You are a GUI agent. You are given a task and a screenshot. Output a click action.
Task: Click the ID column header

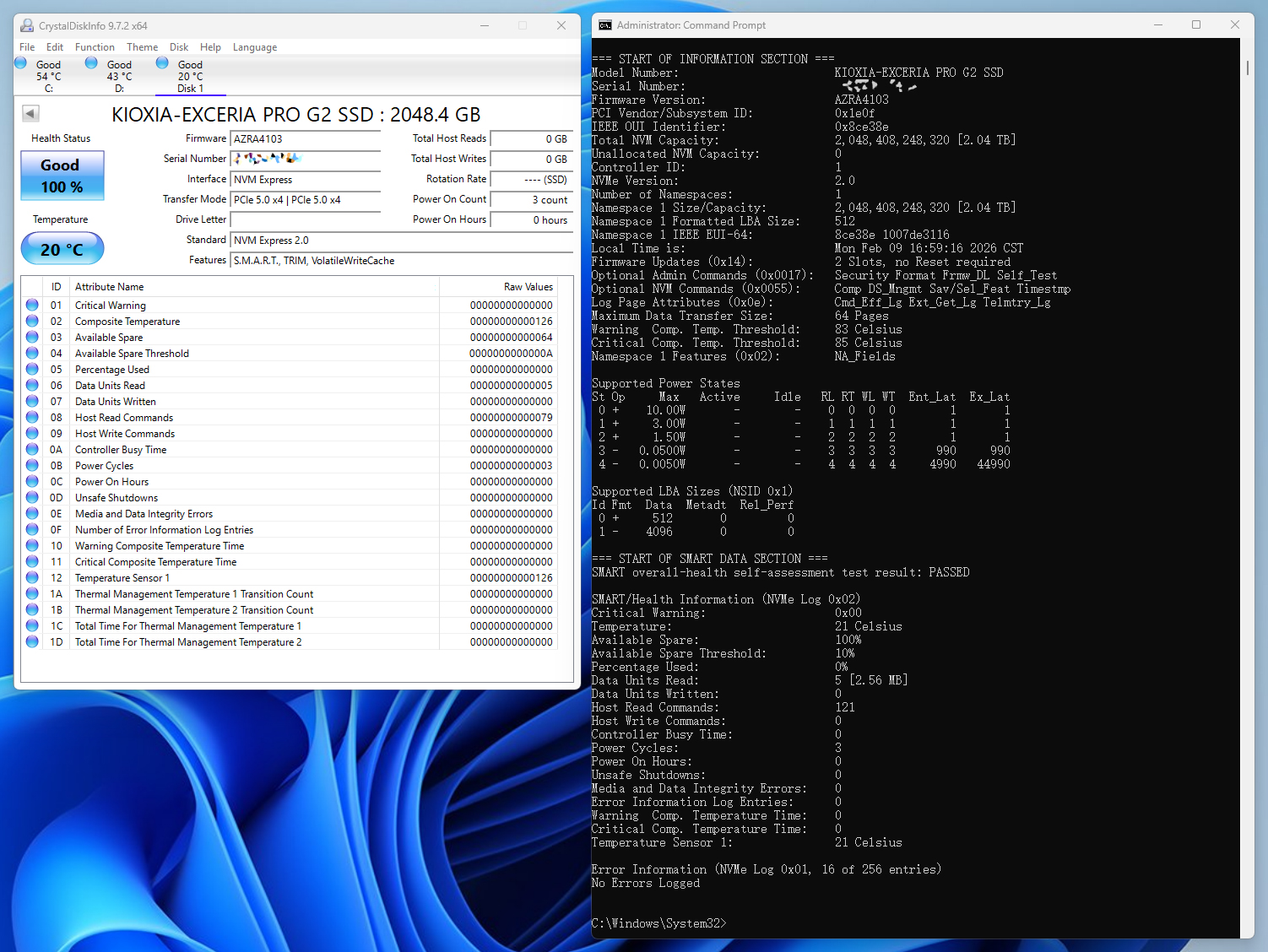(57, 287)
